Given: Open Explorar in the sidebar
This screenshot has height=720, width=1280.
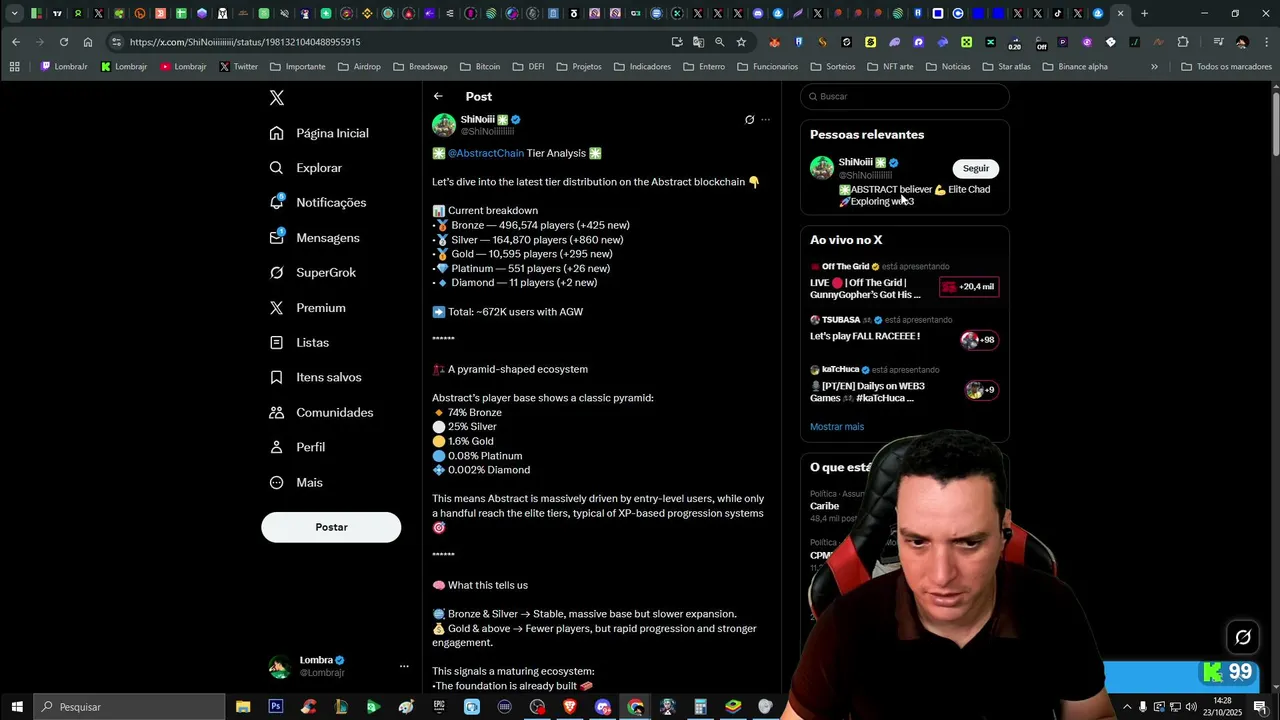Looking at the screenshot, I should click(306, 168).
